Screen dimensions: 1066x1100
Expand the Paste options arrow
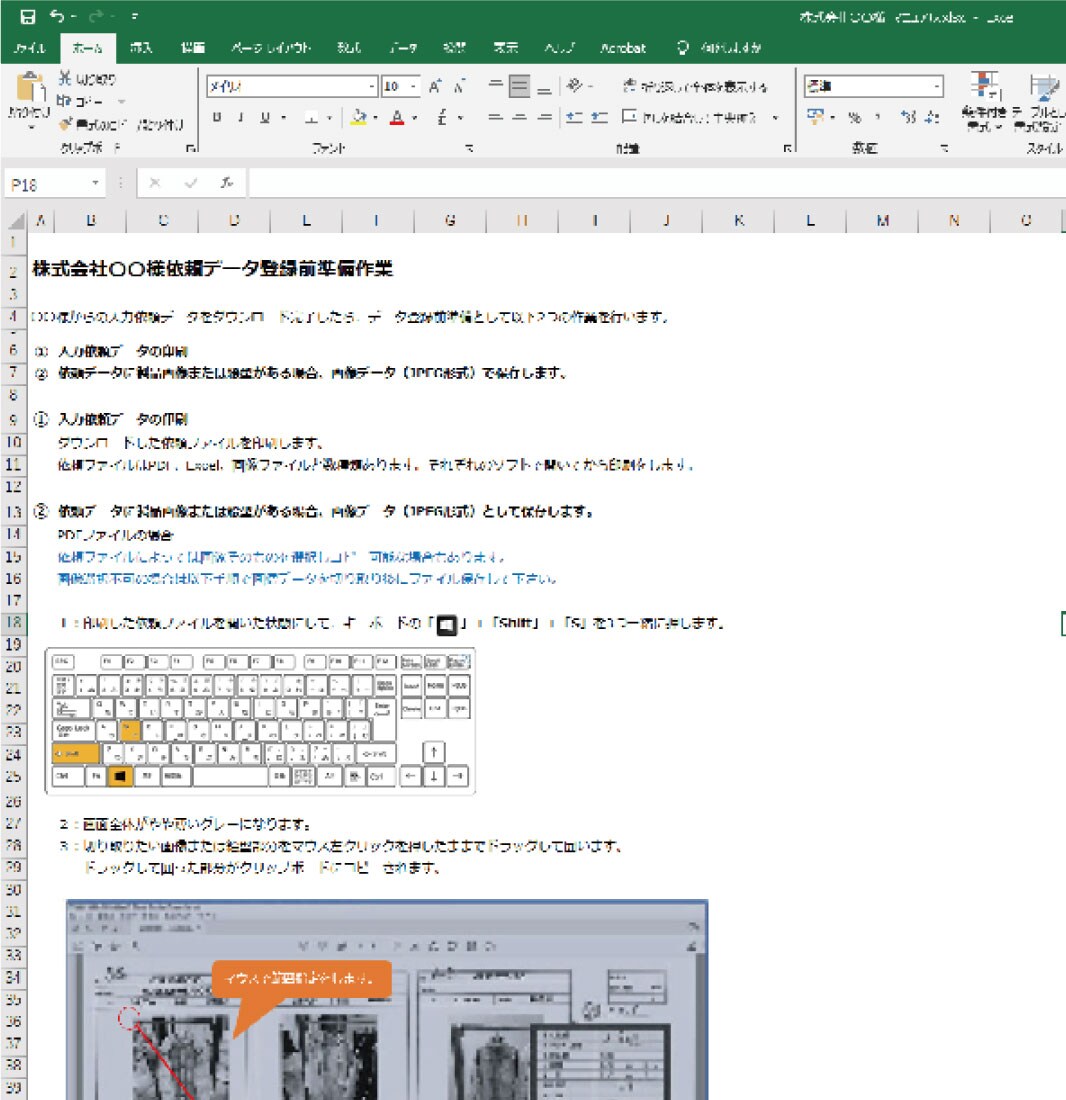click(x=30, y=128)
